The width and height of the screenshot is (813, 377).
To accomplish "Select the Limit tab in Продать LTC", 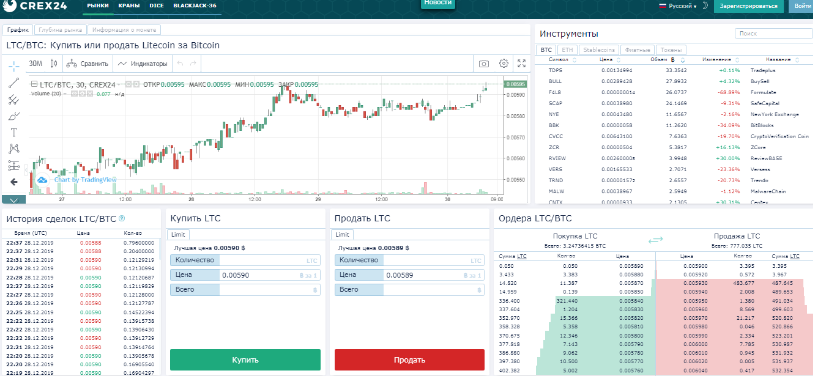I will (342, 235).
